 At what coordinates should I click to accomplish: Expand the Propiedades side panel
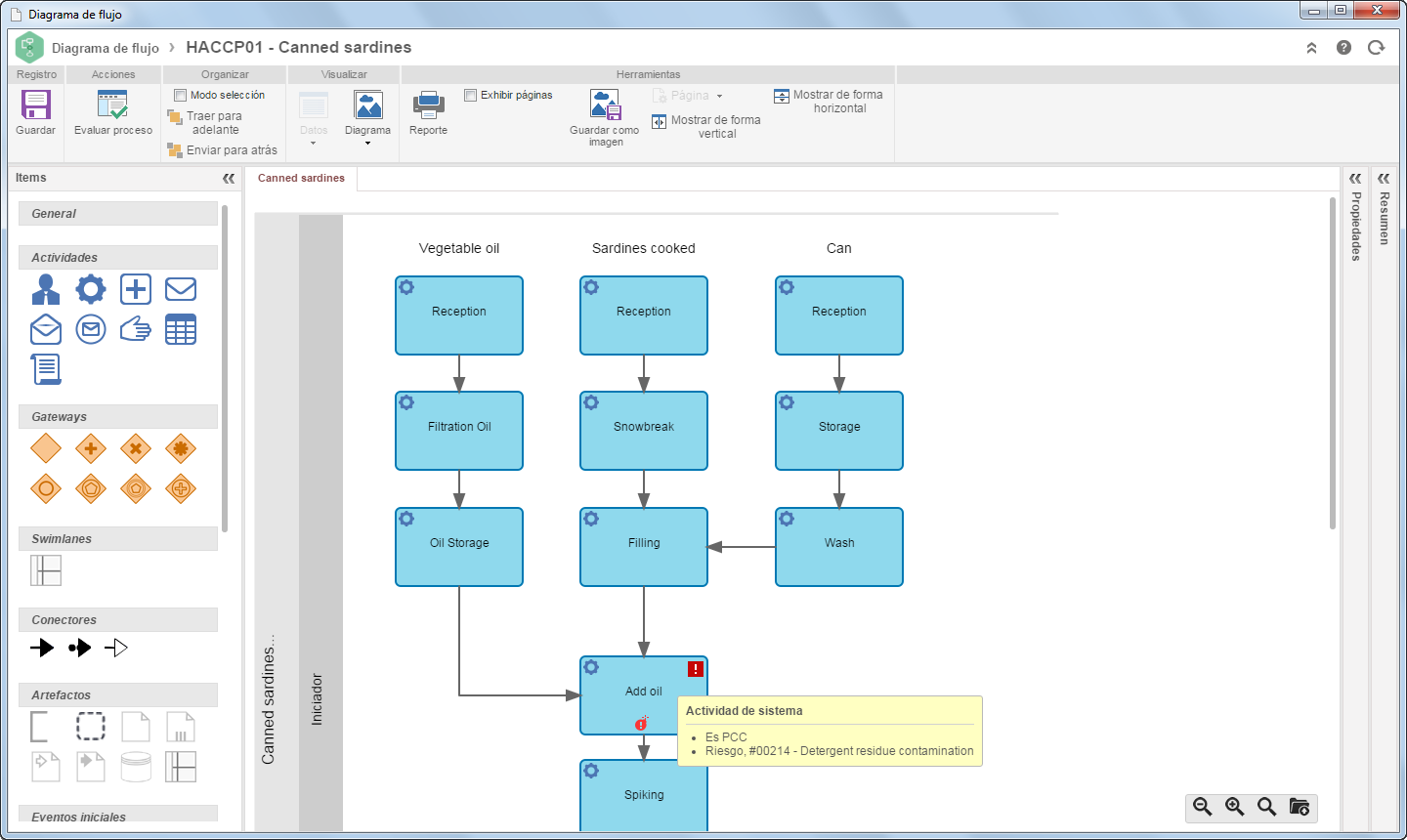click(x=1355, y=179)
